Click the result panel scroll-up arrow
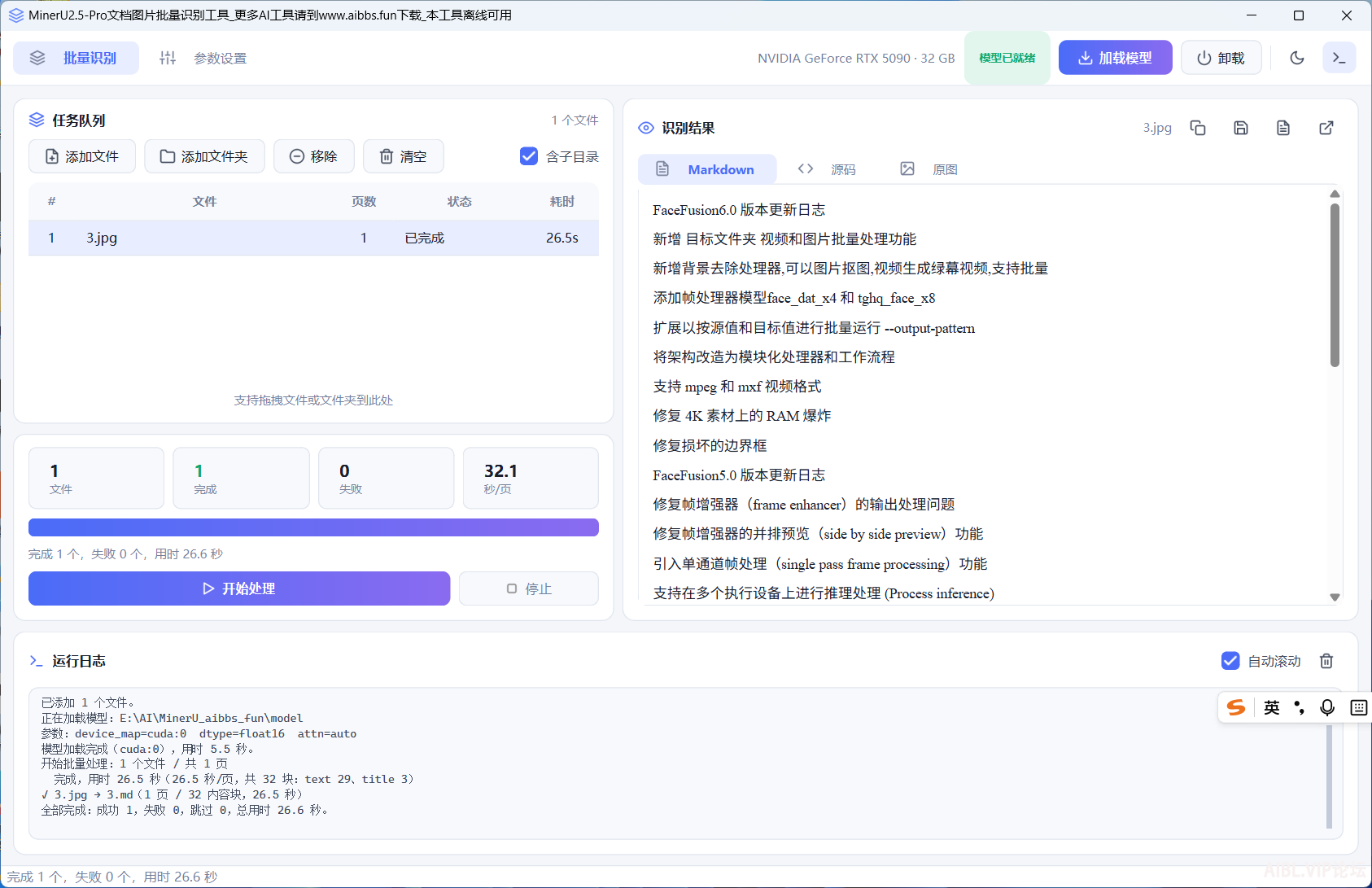This screenshot has width=1372, height=888. (1335, 194)
